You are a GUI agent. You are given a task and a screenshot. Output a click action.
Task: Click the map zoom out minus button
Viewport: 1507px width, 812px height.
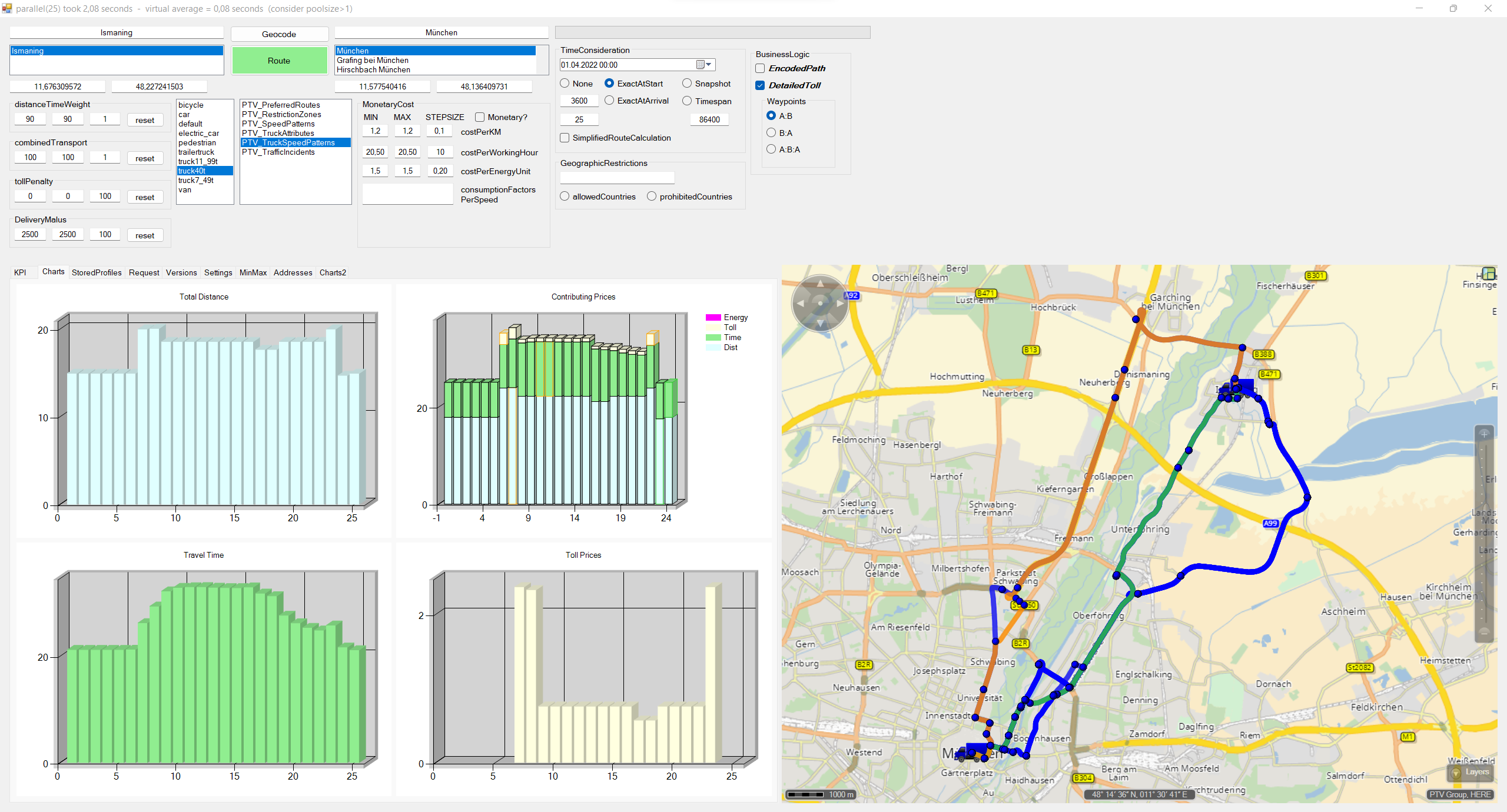(x=1484, y=632)
